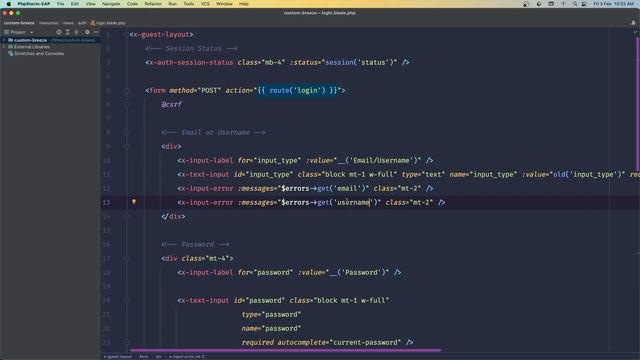Open the View menu
The height and width of the screenshot is (360, 640).
coord(90,4)
